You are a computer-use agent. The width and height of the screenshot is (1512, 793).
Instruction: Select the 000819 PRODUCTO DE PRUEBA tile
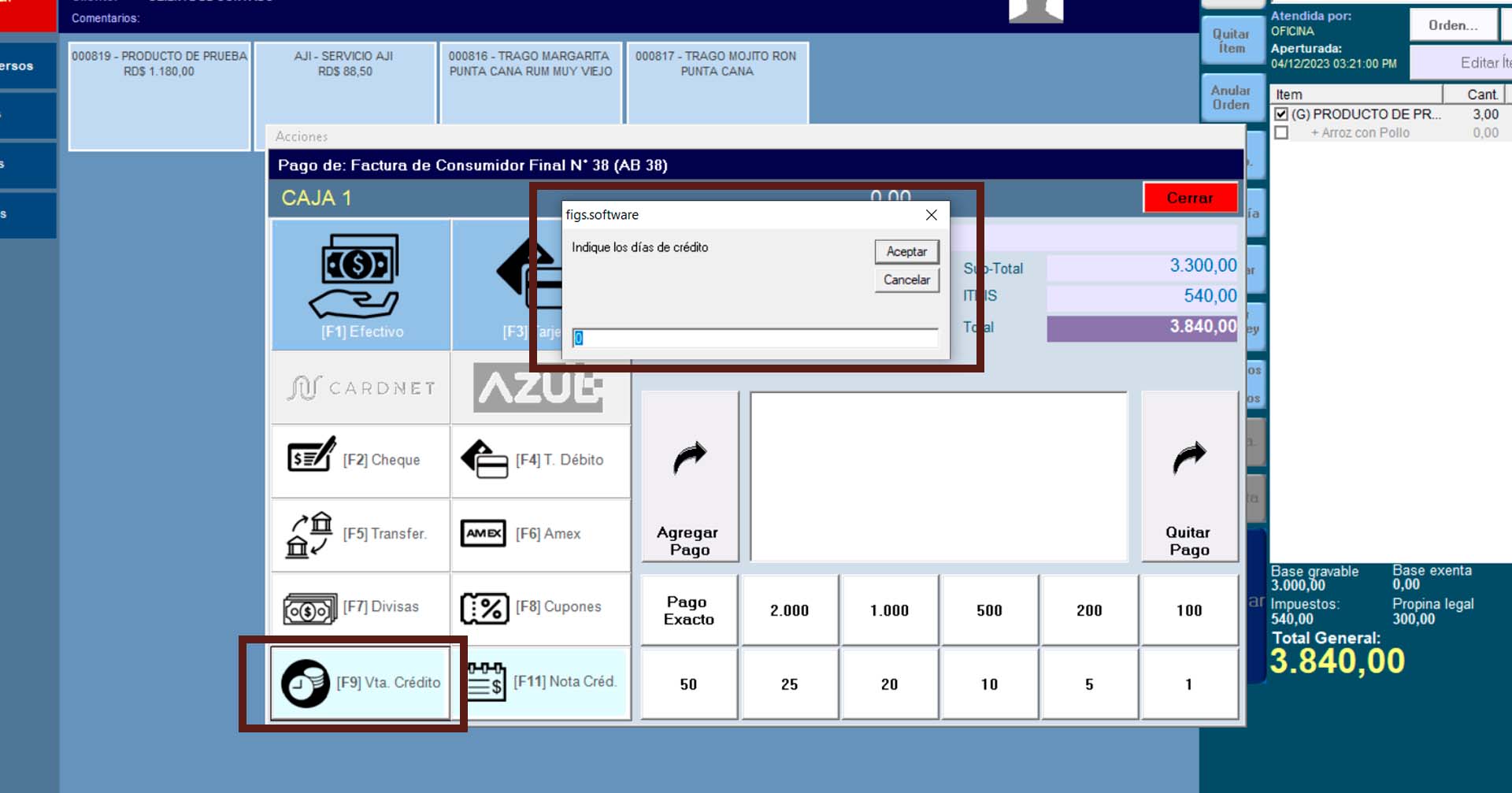coord(159,94)
